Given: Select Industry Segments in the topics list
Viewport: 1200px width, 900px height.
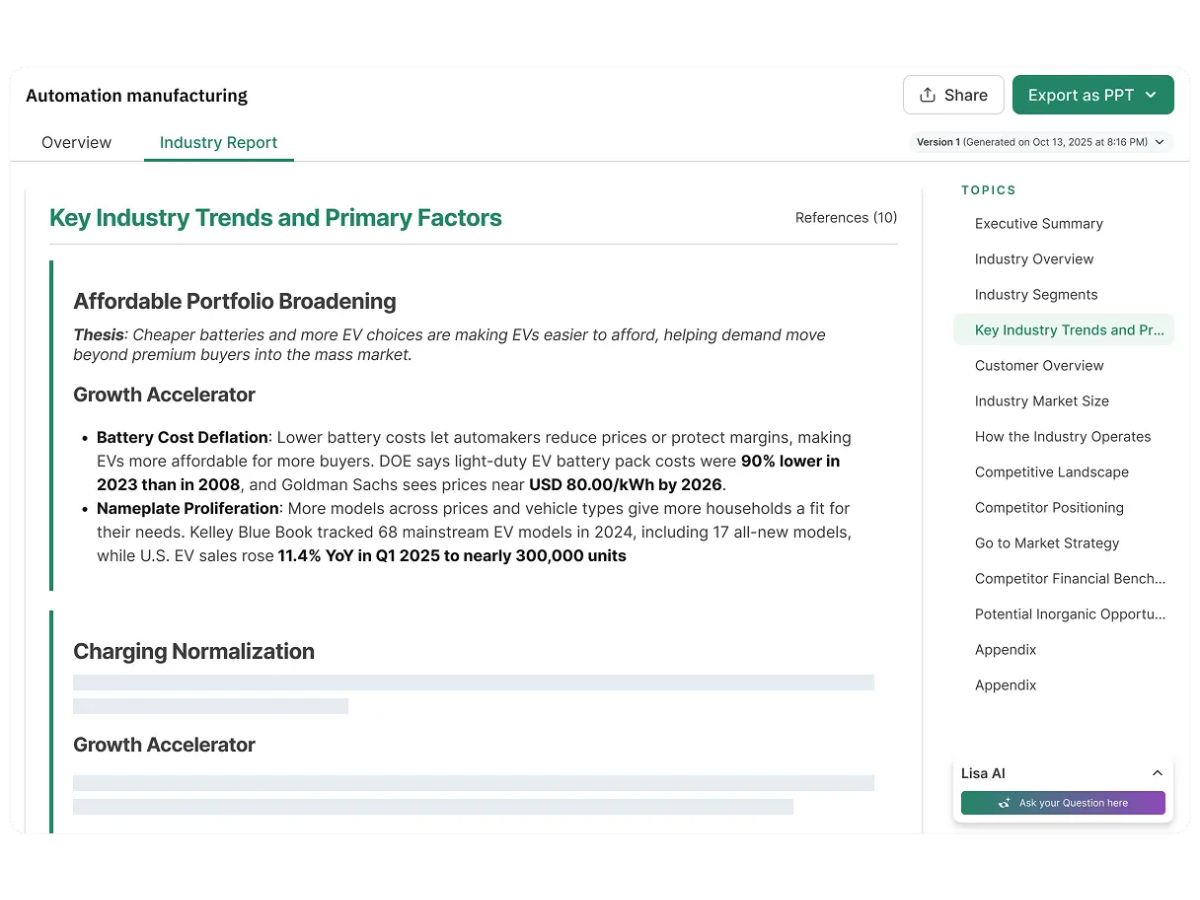Looking at the screenshot, I should (1036, 295).
